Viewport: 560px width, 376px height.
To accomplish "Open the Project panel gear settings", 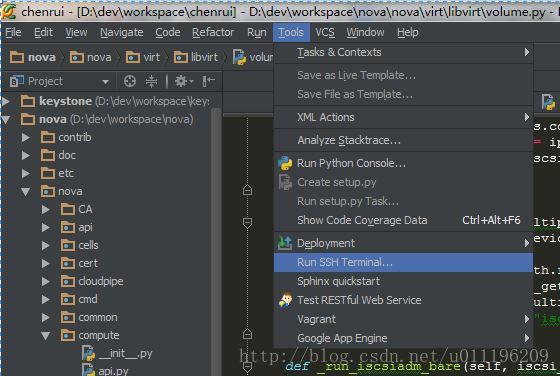I will click(x=184, y=81).
